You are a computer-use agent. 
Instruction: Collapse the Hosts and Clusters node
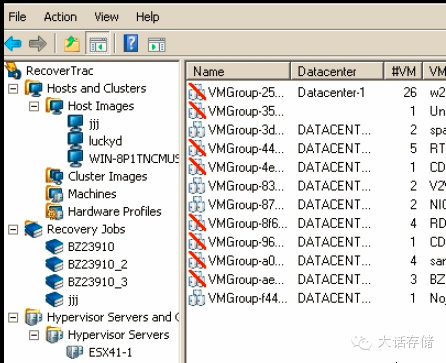[13, 88]
